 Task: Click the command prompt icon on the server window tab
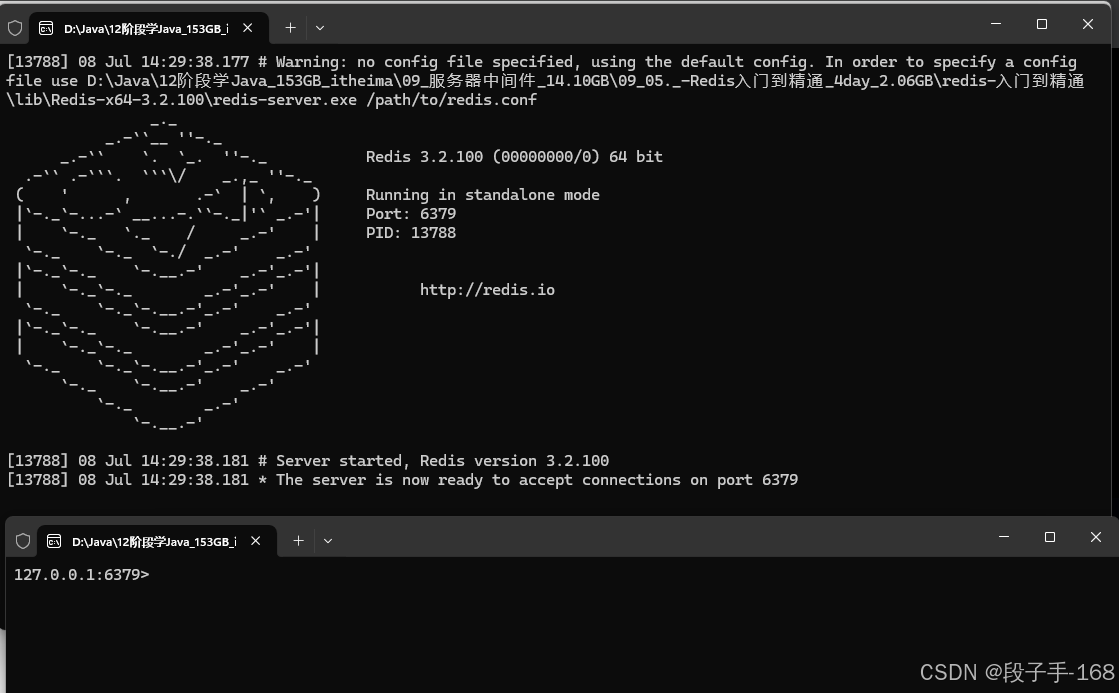pos(46,28)
